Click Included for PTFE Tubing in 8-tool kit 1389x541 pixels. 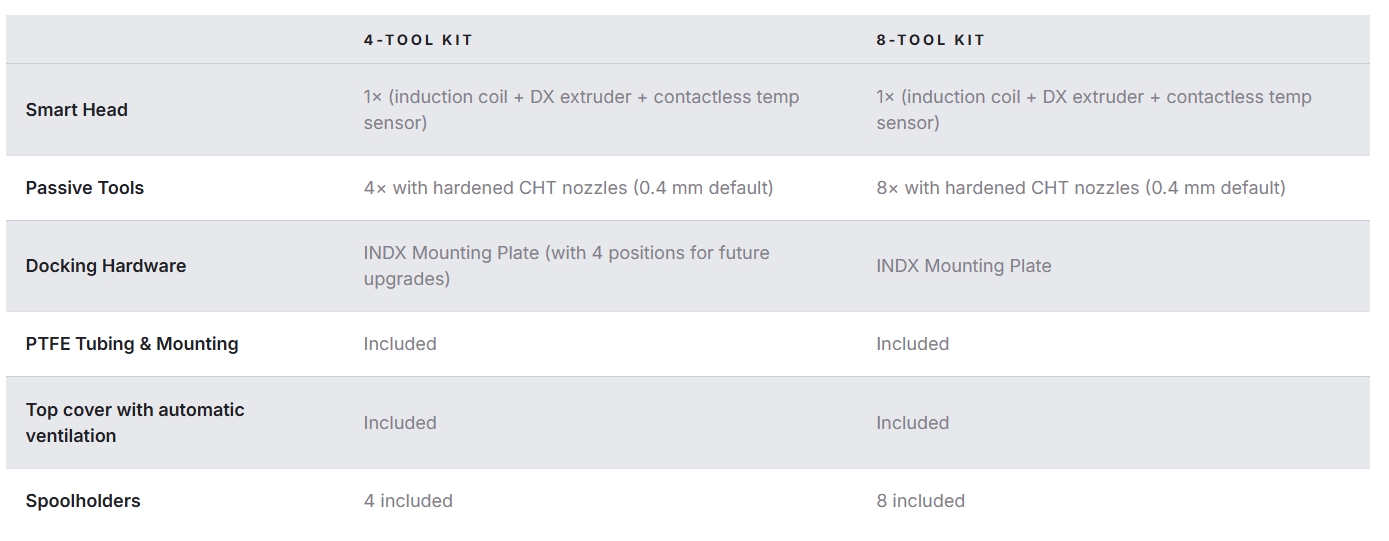(x=913, y=344)
